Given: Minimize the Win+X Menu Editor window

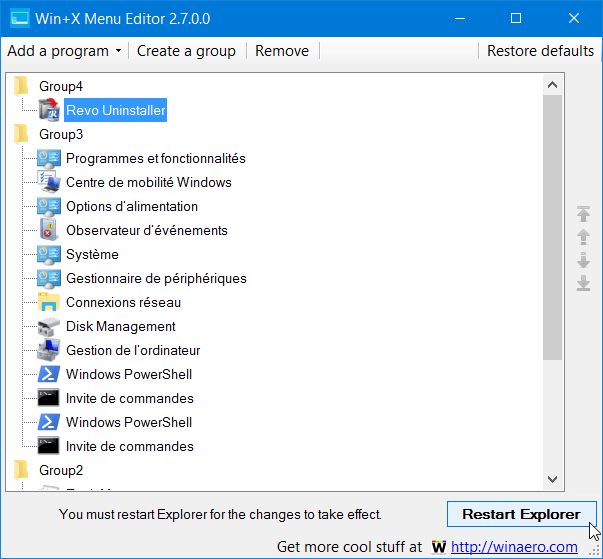Looking at the screenshot, I should [x=460, y=18].
